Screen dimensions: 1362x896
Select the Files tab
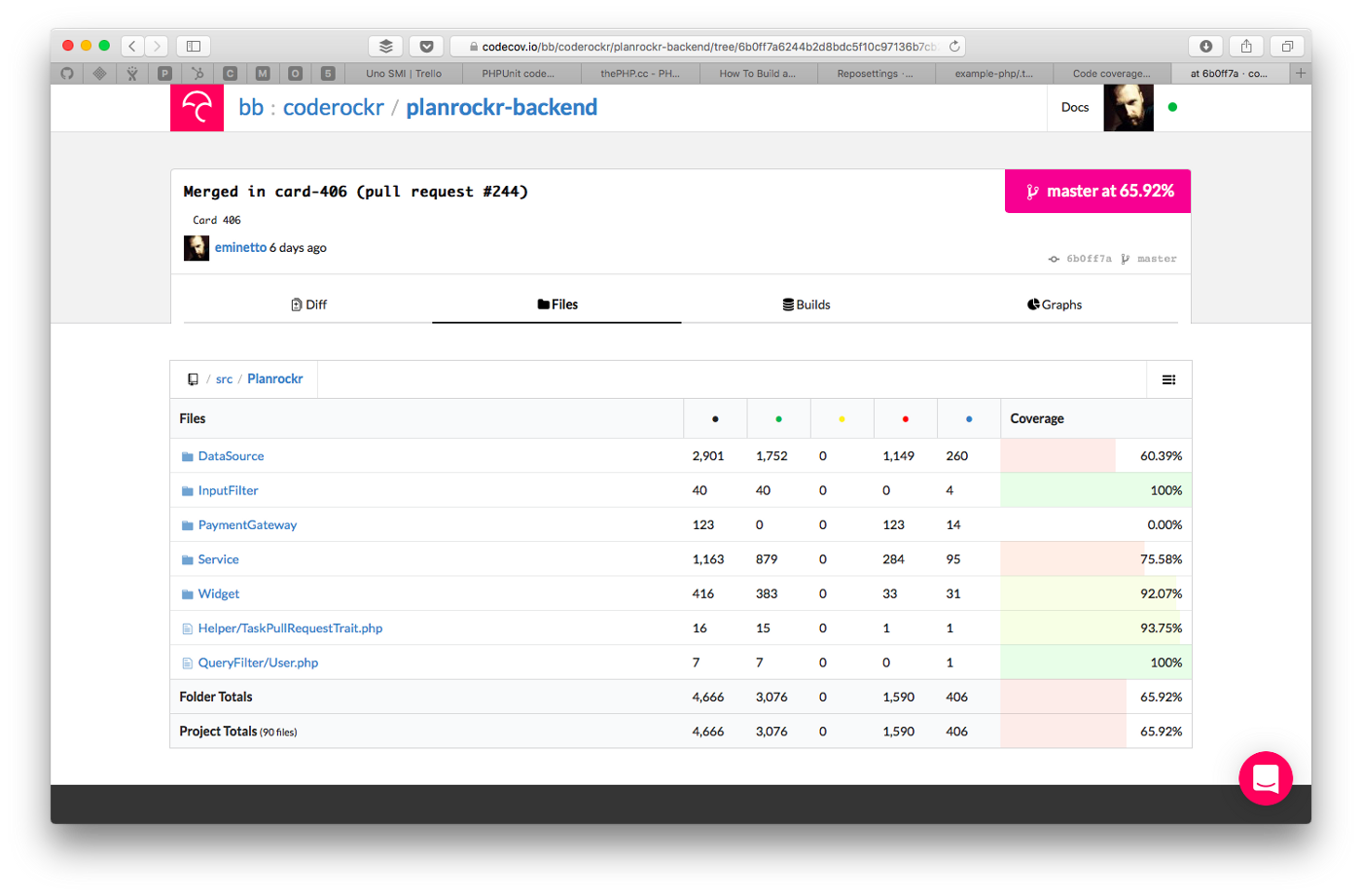click(557, 305)
